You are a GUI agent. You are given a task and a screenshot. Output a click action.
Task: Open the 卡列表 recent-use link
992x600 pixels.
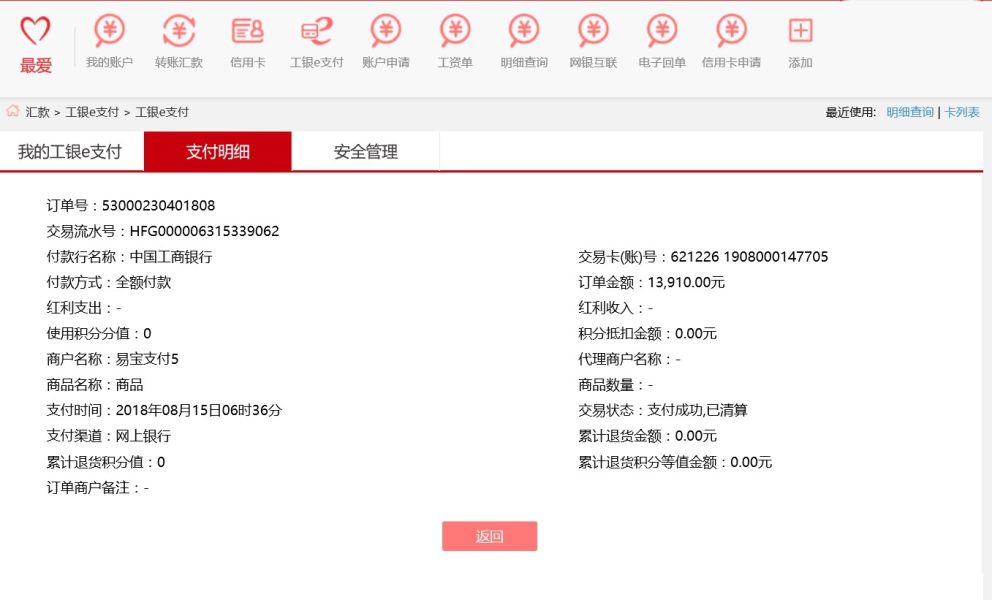pos(962,112)
